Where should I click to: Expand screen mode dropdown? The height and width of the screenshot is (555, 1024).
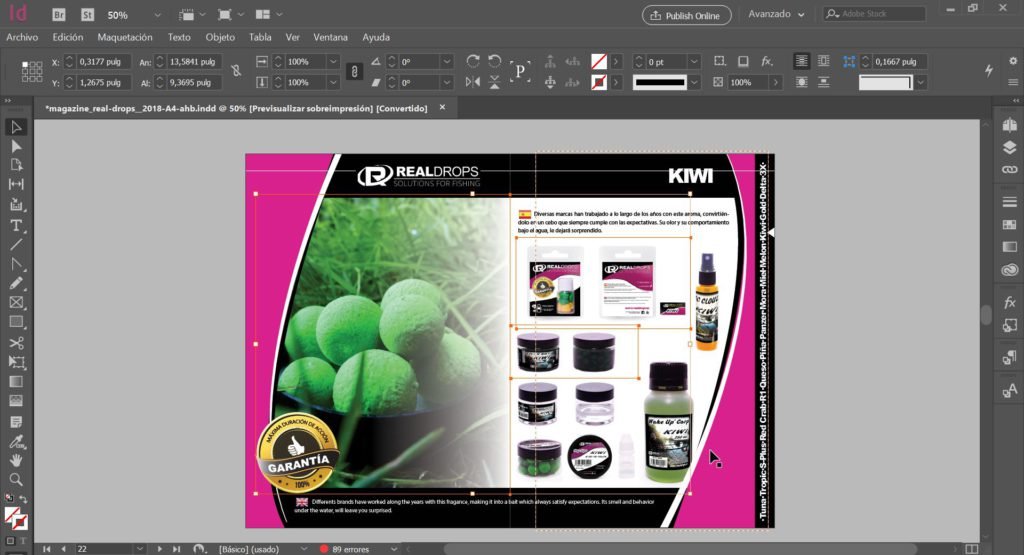coord(240,14)
